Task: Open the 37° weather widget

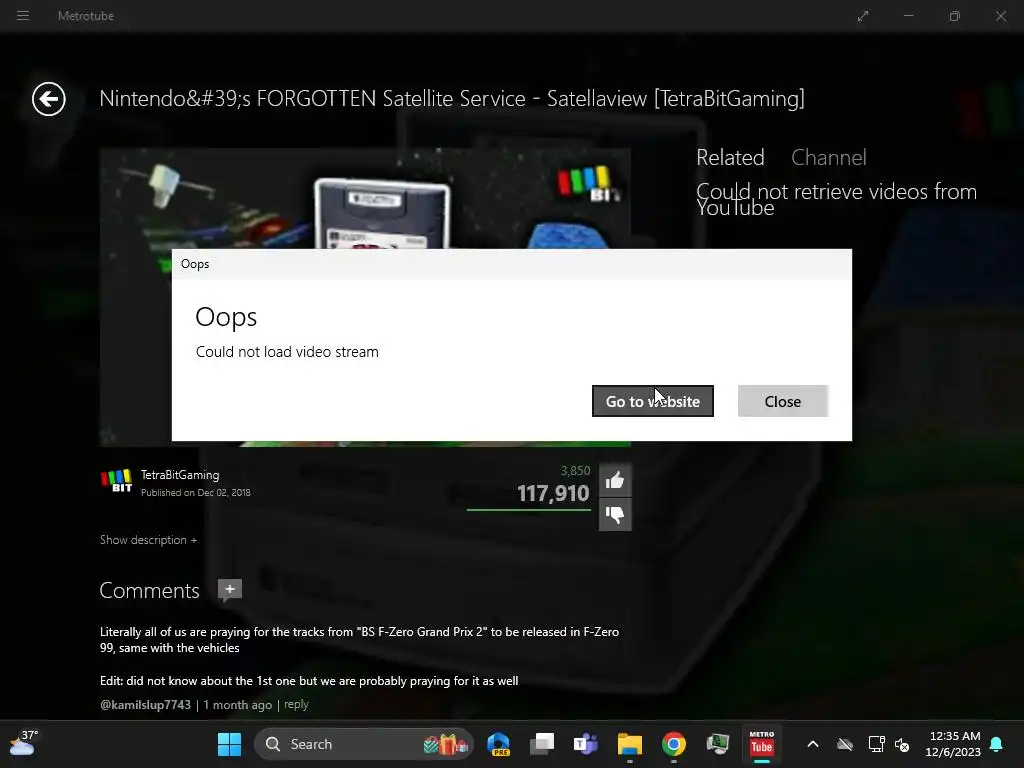Action: [24, 743]
